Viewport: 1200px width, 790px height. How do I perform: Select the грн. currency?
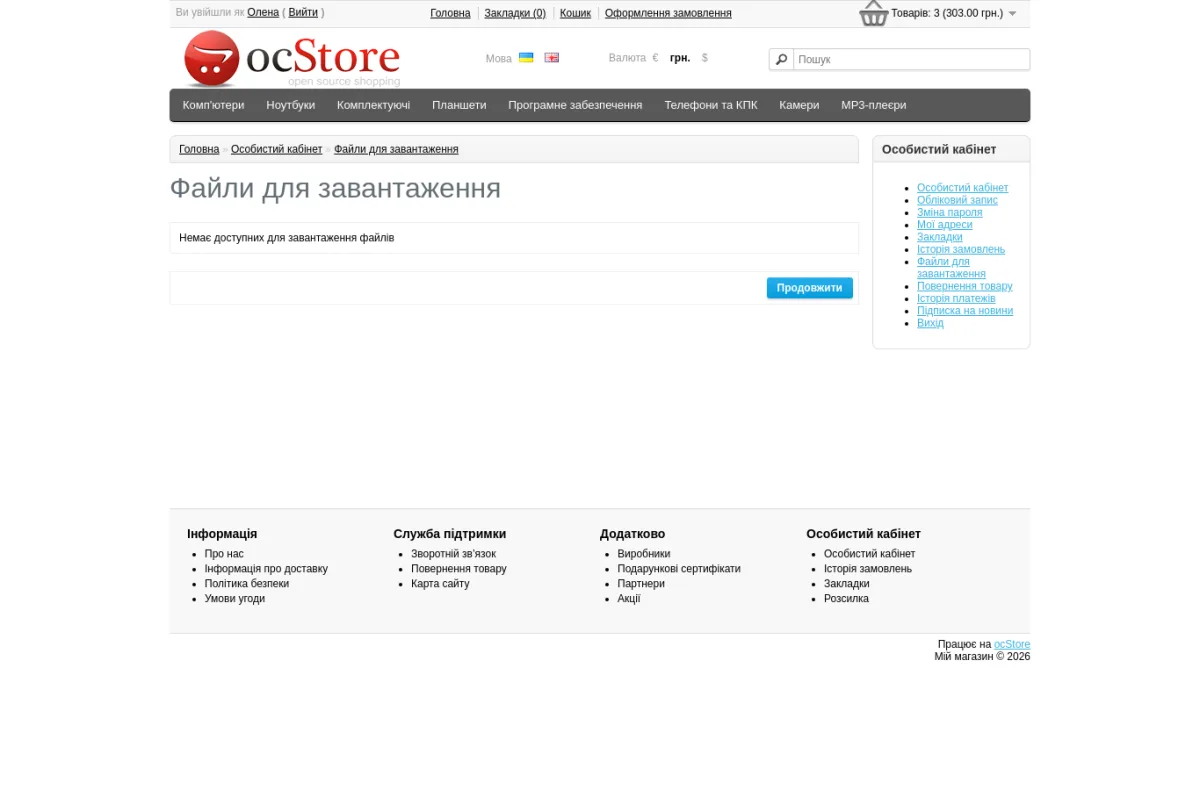pos(680,58)
